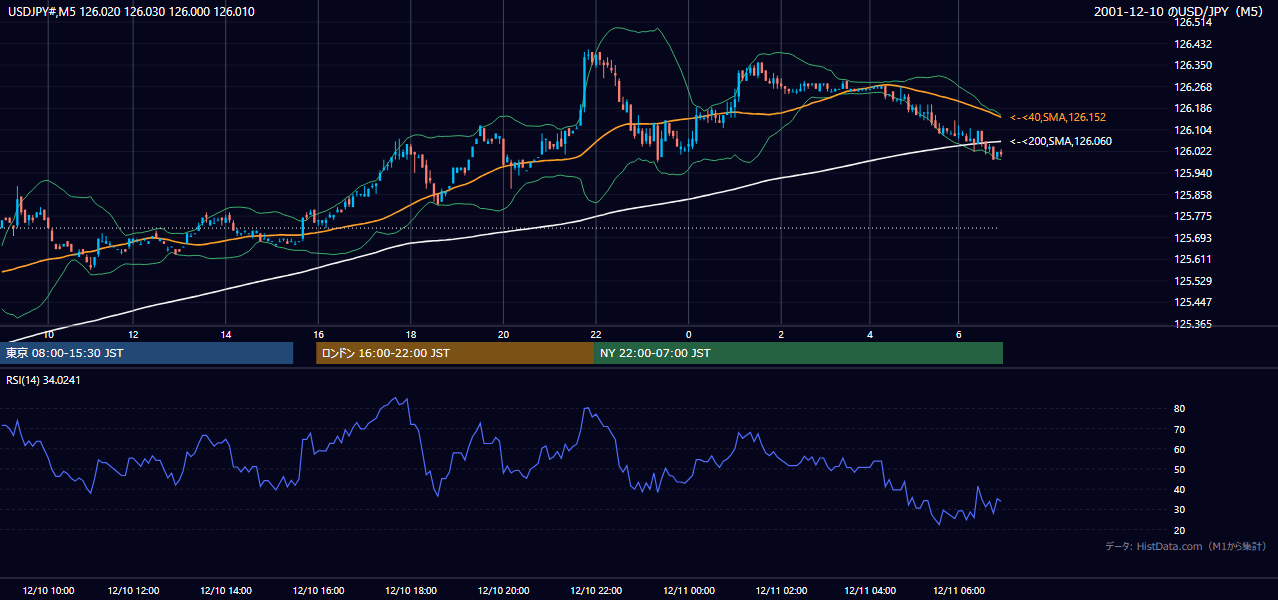This screenshot has height=600, width=1278.
Task: Click RSI scale level 40
Action: (x=1180, y=490)
